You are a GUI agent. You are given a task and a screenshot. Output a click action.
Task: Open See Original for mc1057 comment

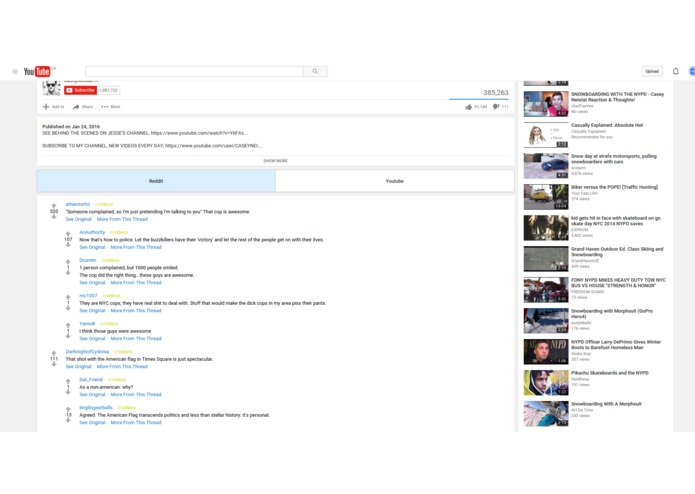point(92,311)
